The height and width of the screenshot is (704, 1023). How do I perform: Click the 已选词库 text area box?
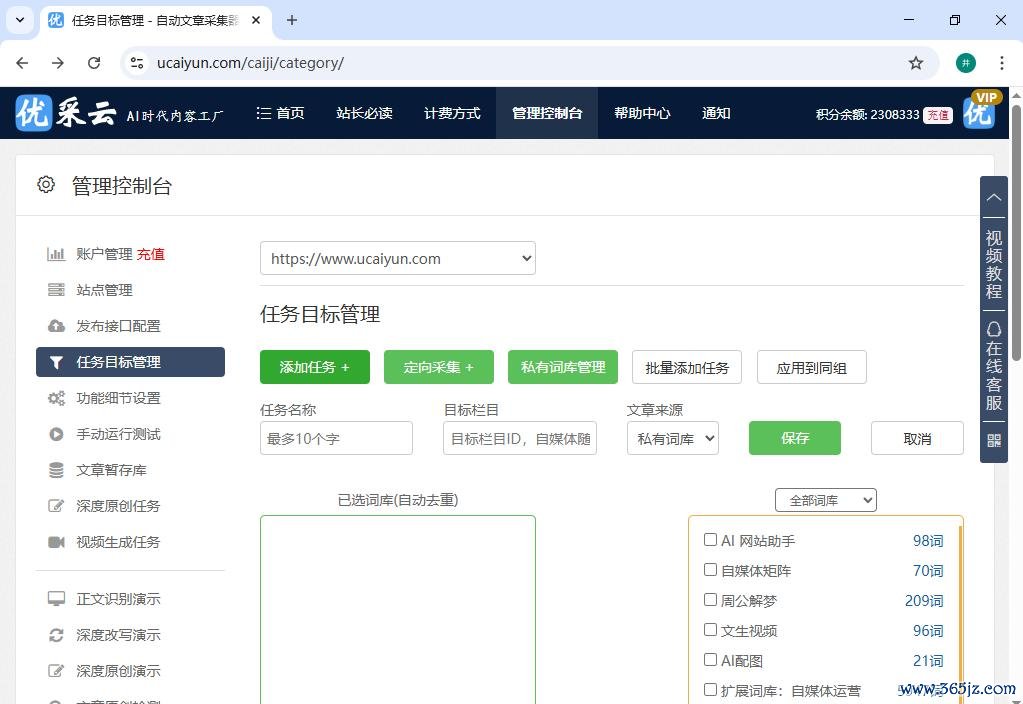pyautogui.click(x=397, y=609)
